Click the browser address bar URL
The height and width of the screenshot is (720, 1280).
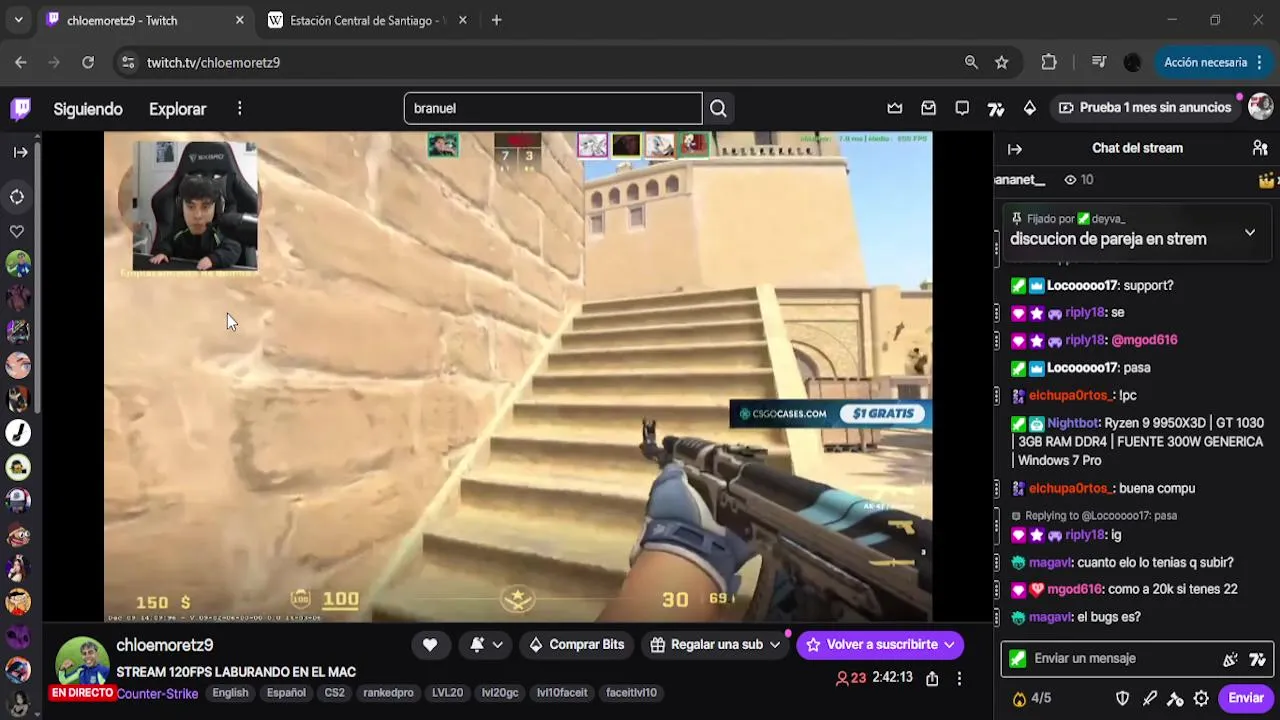213,62
